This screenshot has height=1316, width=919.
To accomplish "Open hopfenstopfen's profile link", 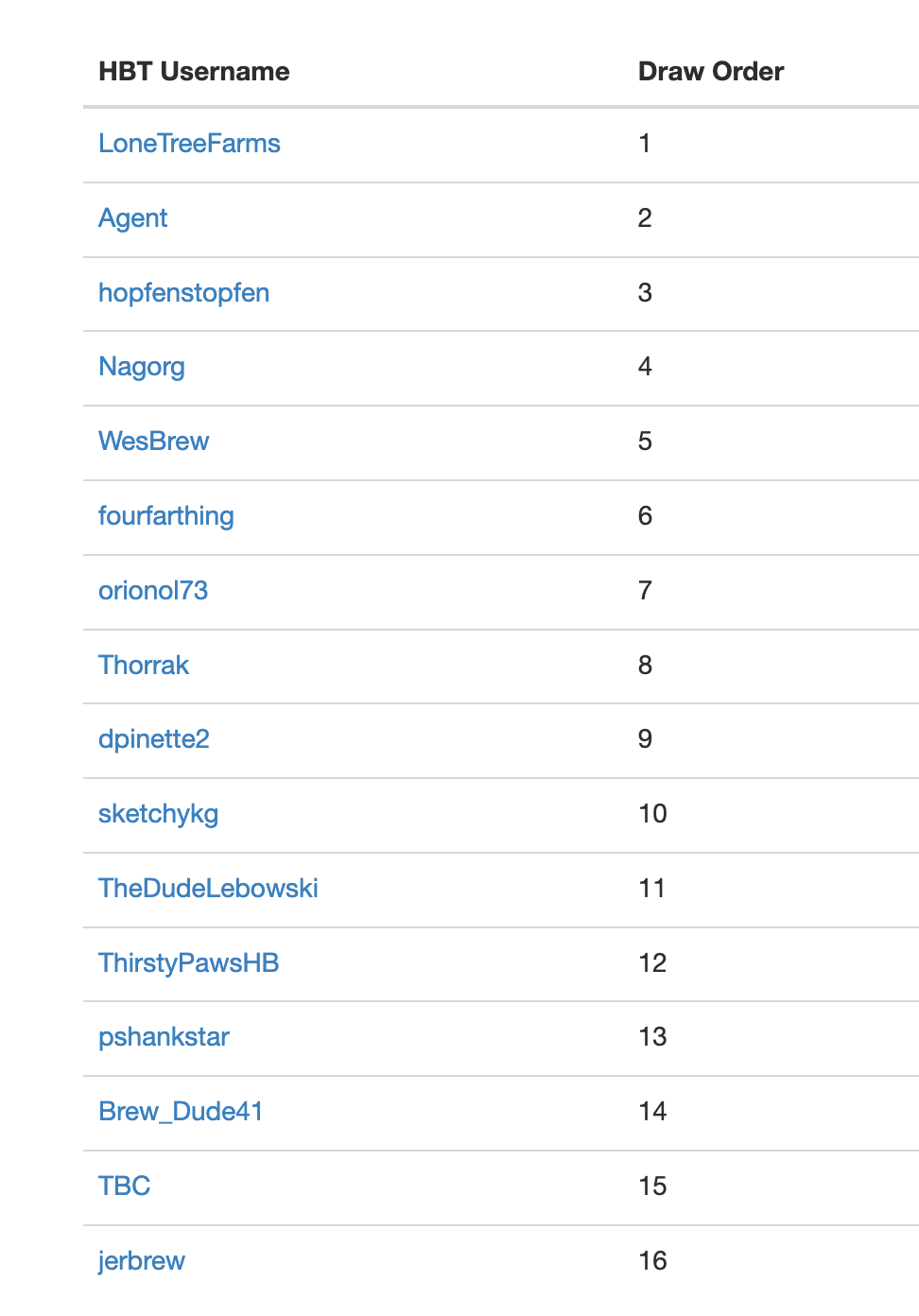I will point(183,293).
